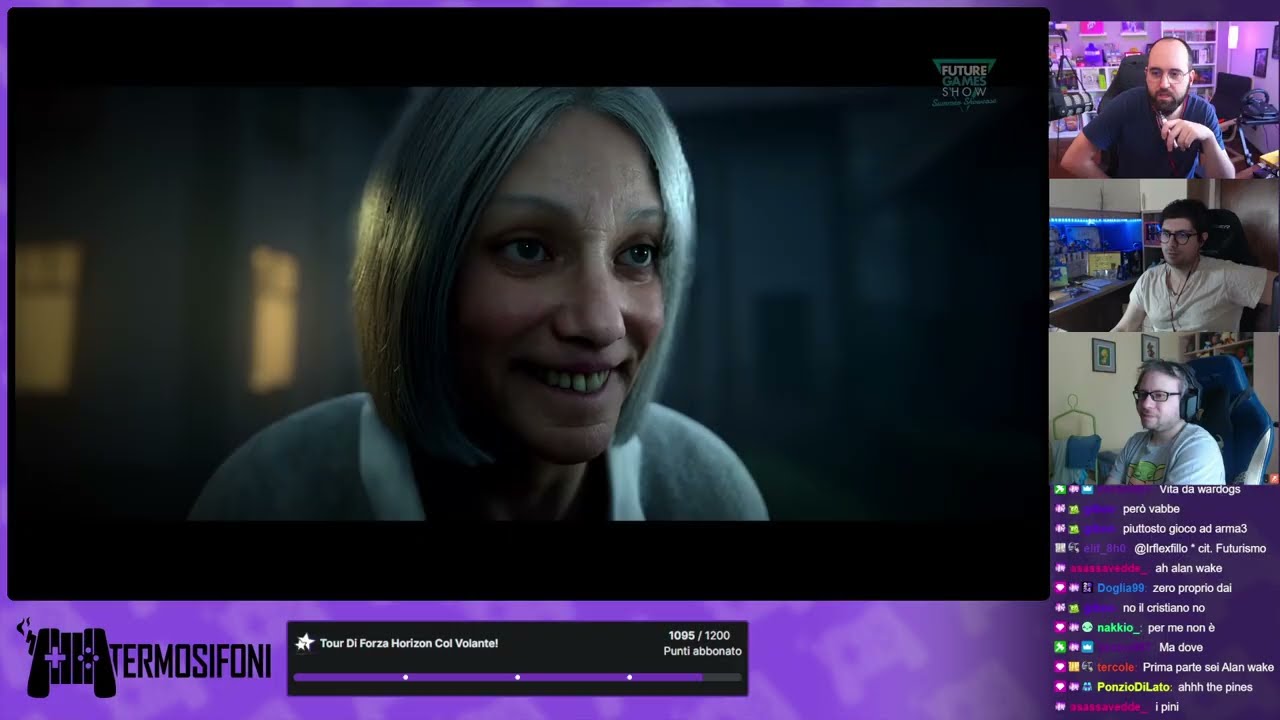
Task: Click the crown badge on the "Vita da wardogs" message
Action: [x=1087, y=490]
